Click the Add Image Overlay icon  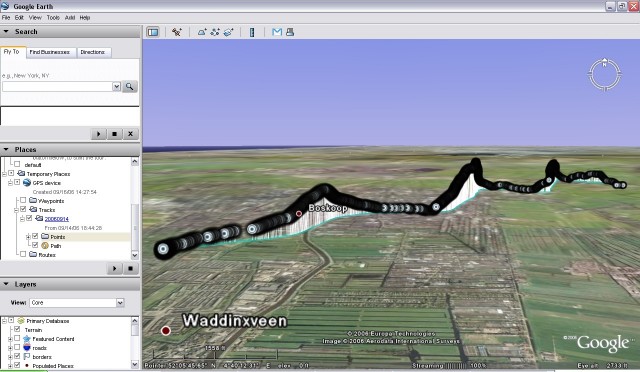click(228, 32)
